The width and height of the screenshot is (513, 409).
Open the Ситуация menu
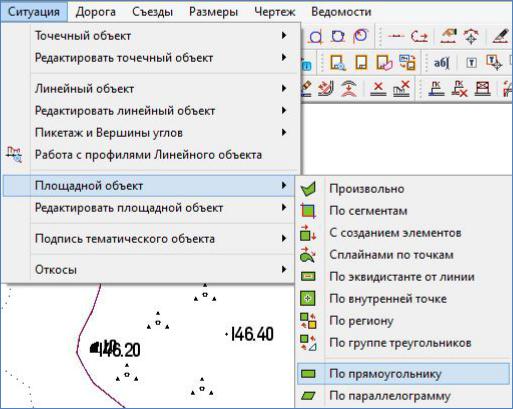pyautogui.click(x=34, y=12)
